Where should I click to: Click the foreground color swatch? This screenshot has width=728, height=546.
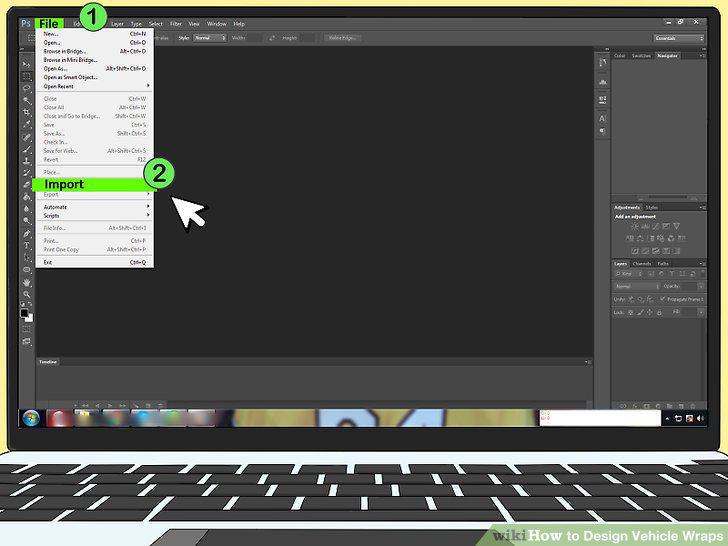coord(24,313)
